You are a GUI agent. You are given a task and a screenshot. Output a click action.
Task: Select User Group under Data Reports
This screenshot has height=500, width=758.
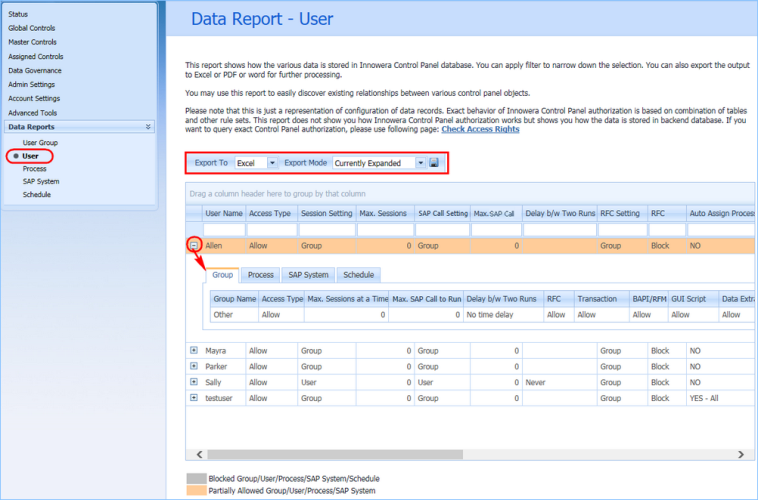tap(40, 143)
